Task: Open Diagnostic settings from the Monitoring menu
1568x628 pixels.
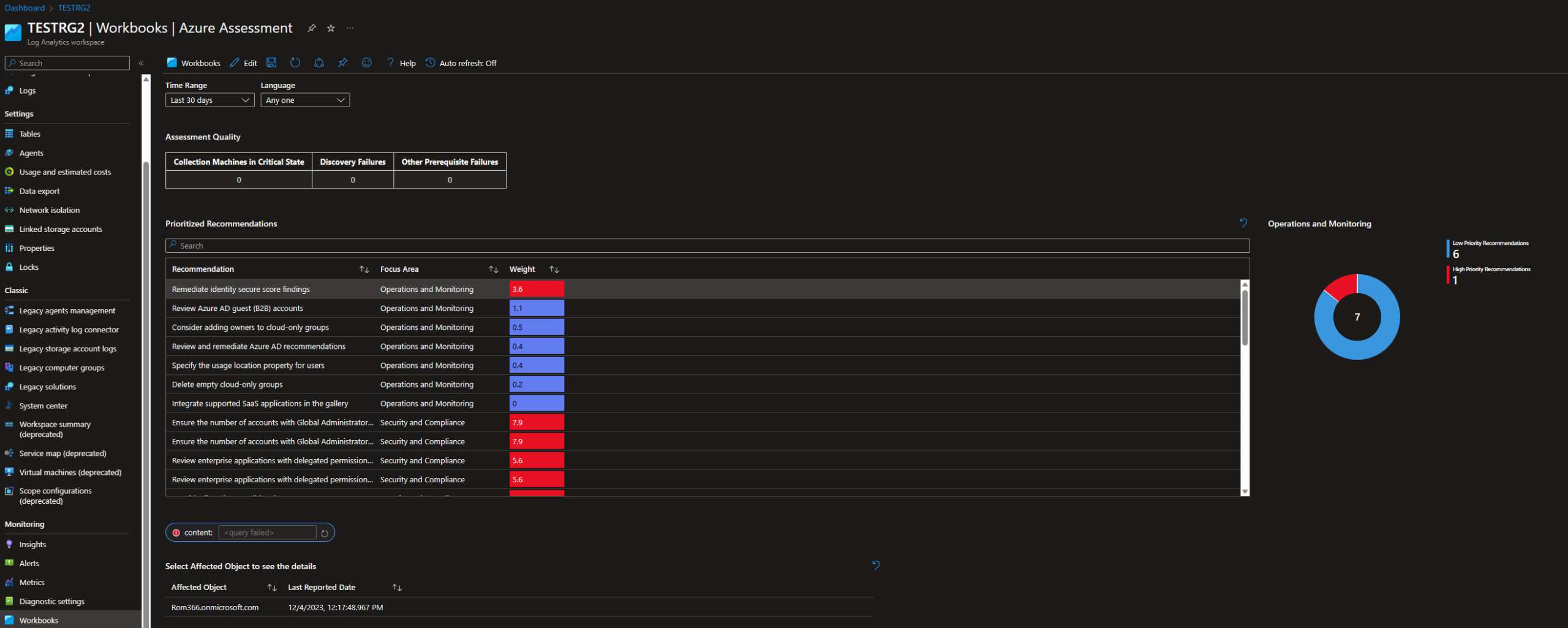Action: tap(51, 601)
